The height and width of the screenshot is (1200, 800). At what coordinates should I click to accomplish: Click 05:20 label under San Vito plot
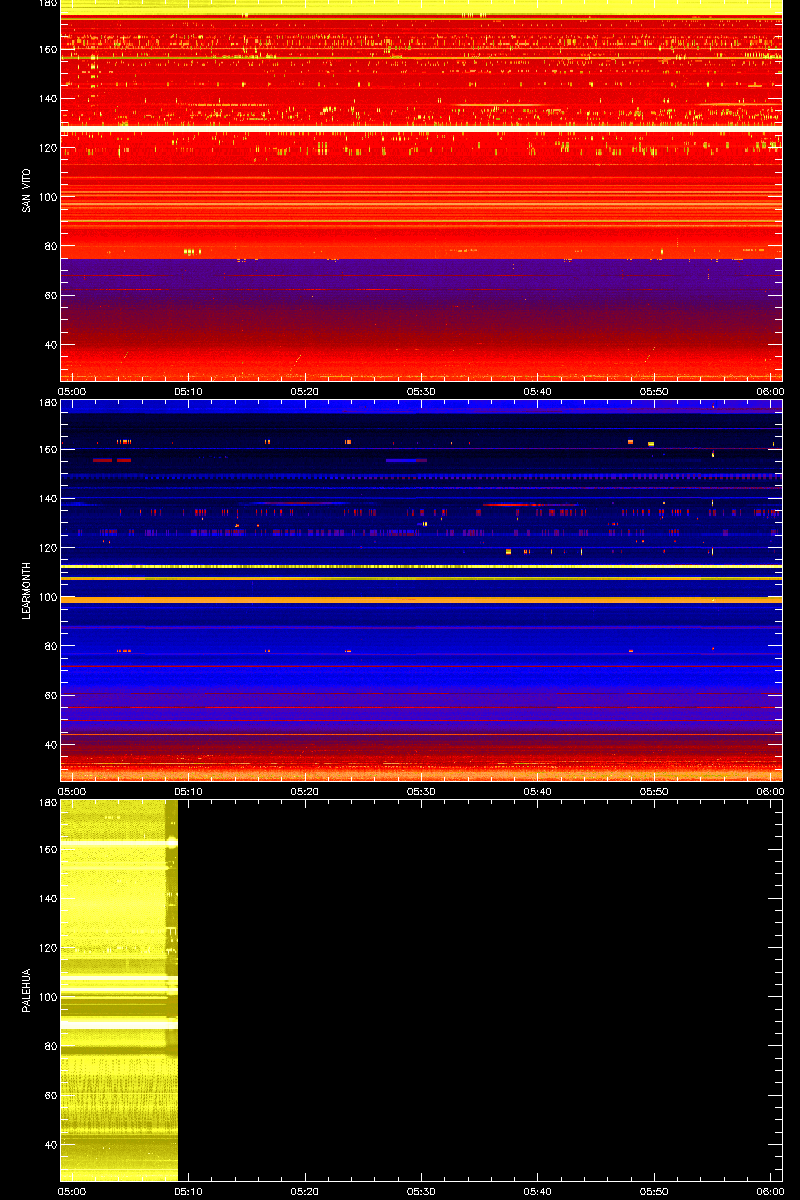pos(305,391)
